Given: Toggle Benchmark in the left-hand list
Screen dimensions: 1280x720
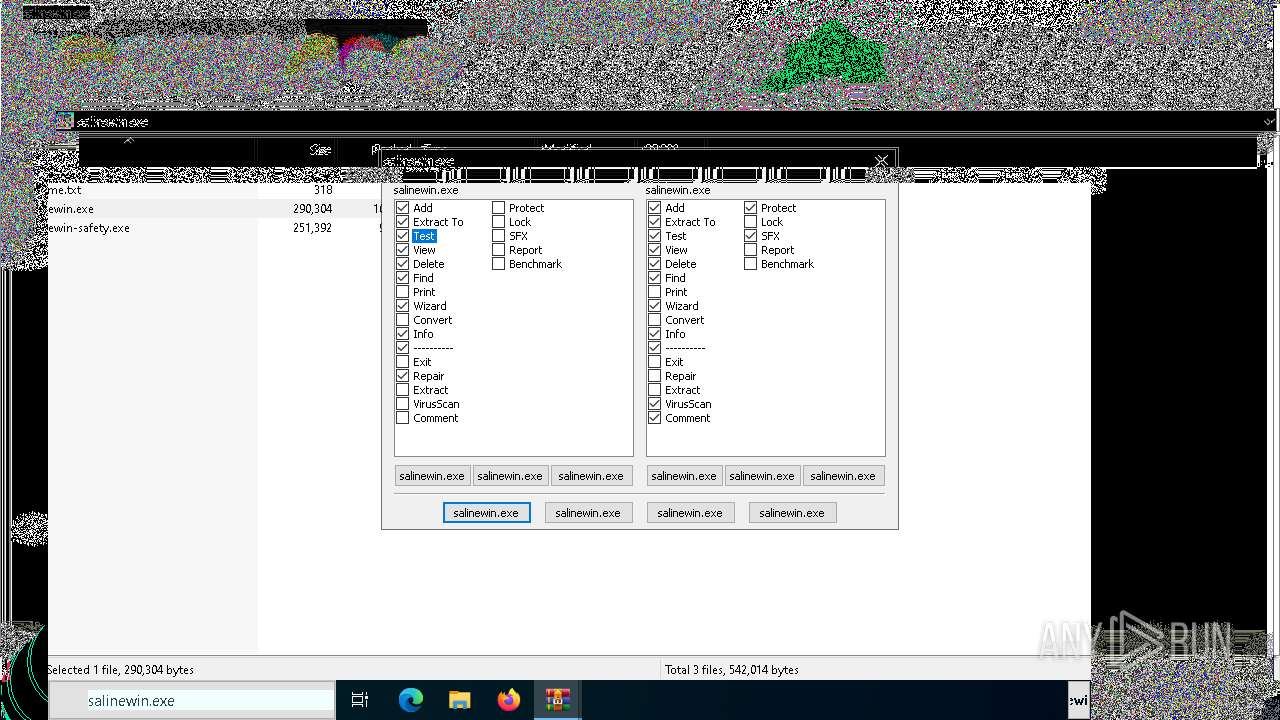Looking at the screenshot, I should coord(499,264).
